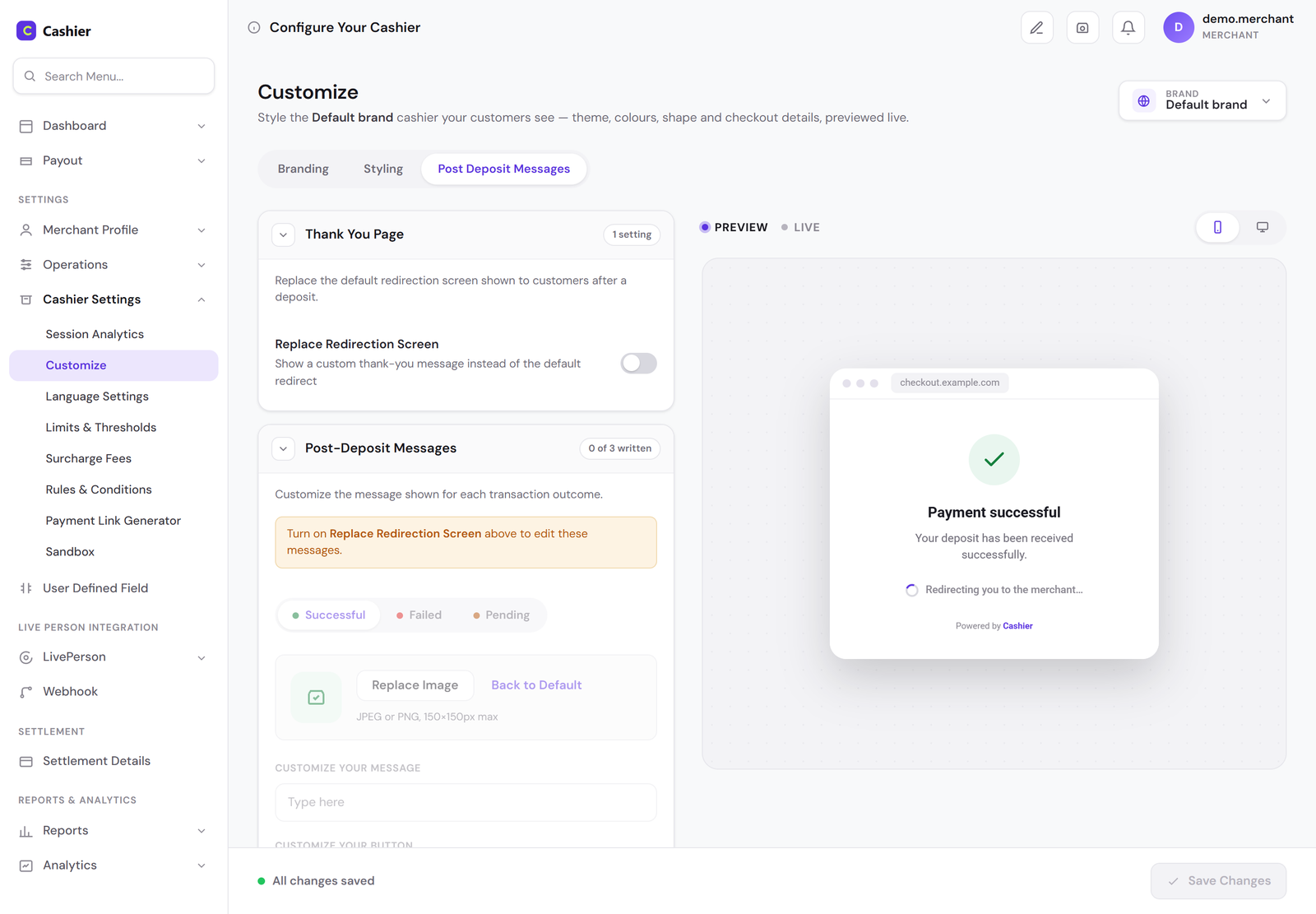Click the Back to Default link
This screenshot has height=914, width=1316.
pos(536,685)
